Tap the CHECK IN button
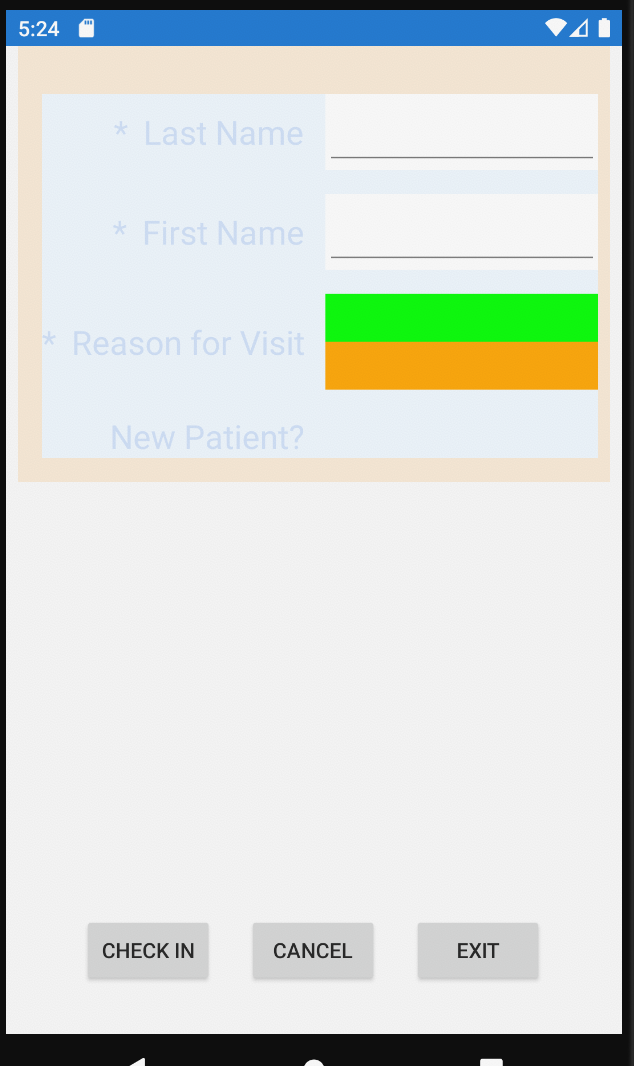 [148, 950]
